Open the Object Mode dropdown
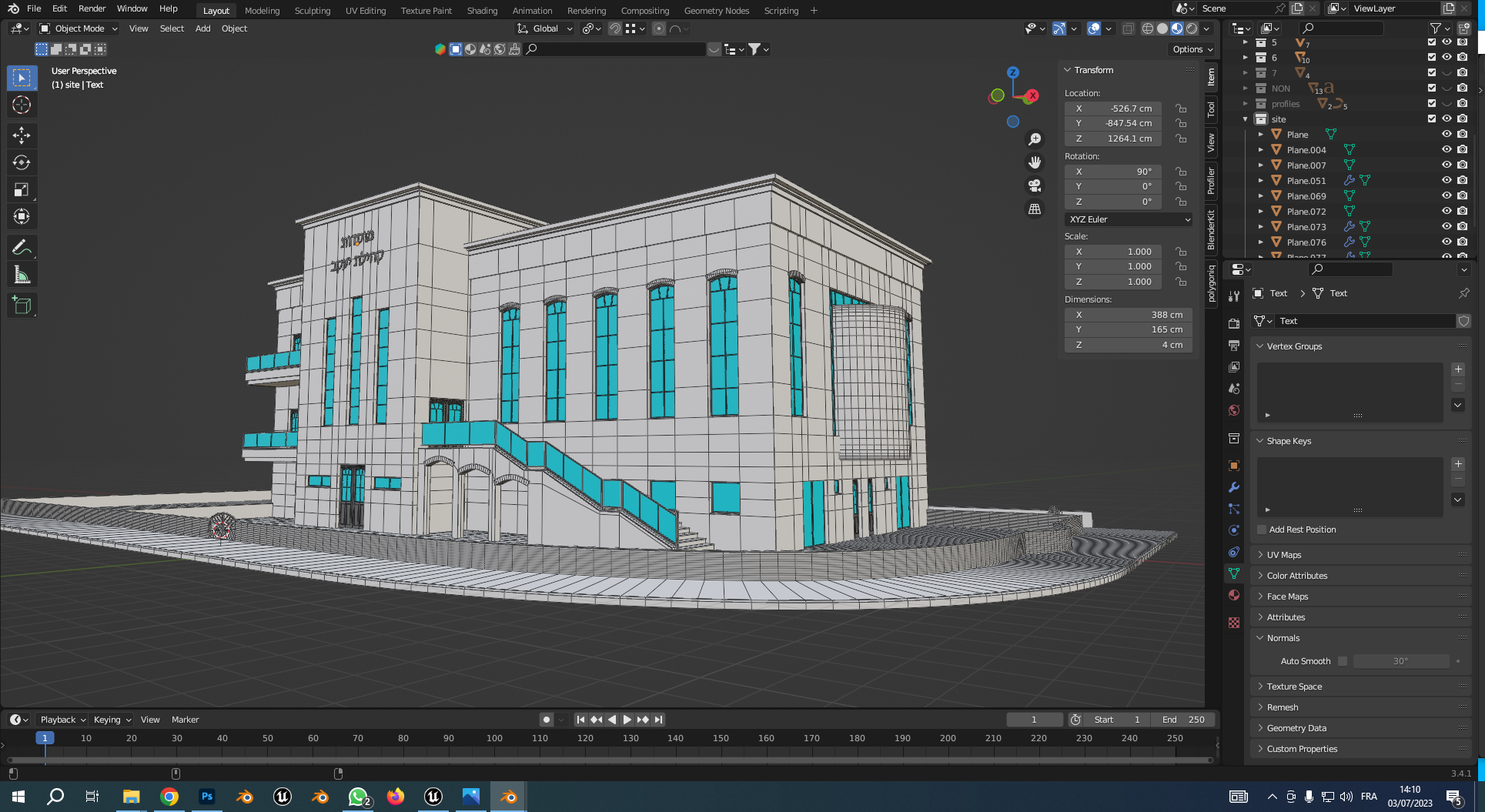The width and height of the screenshot is (1485, 812). (x=79, y=28)
